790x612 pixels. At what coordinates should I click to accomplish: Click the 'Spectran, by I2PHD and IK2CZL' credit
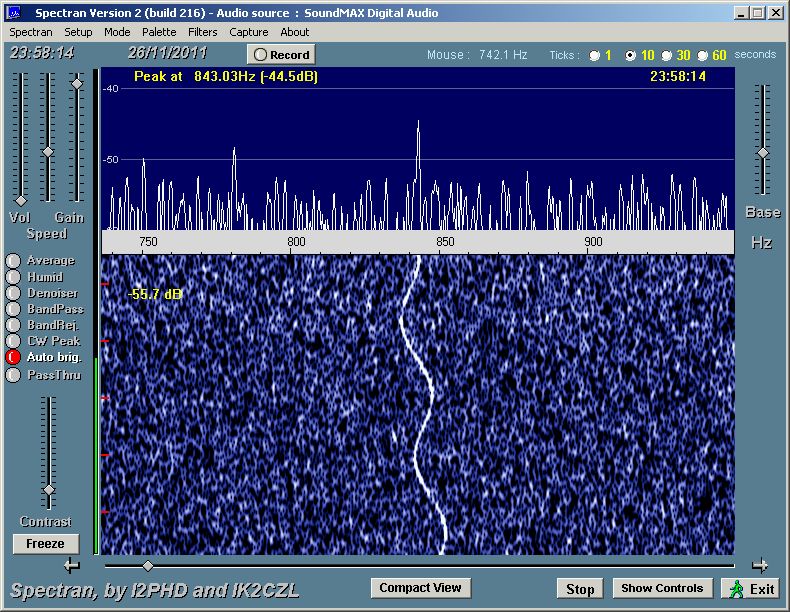point(154,590)
